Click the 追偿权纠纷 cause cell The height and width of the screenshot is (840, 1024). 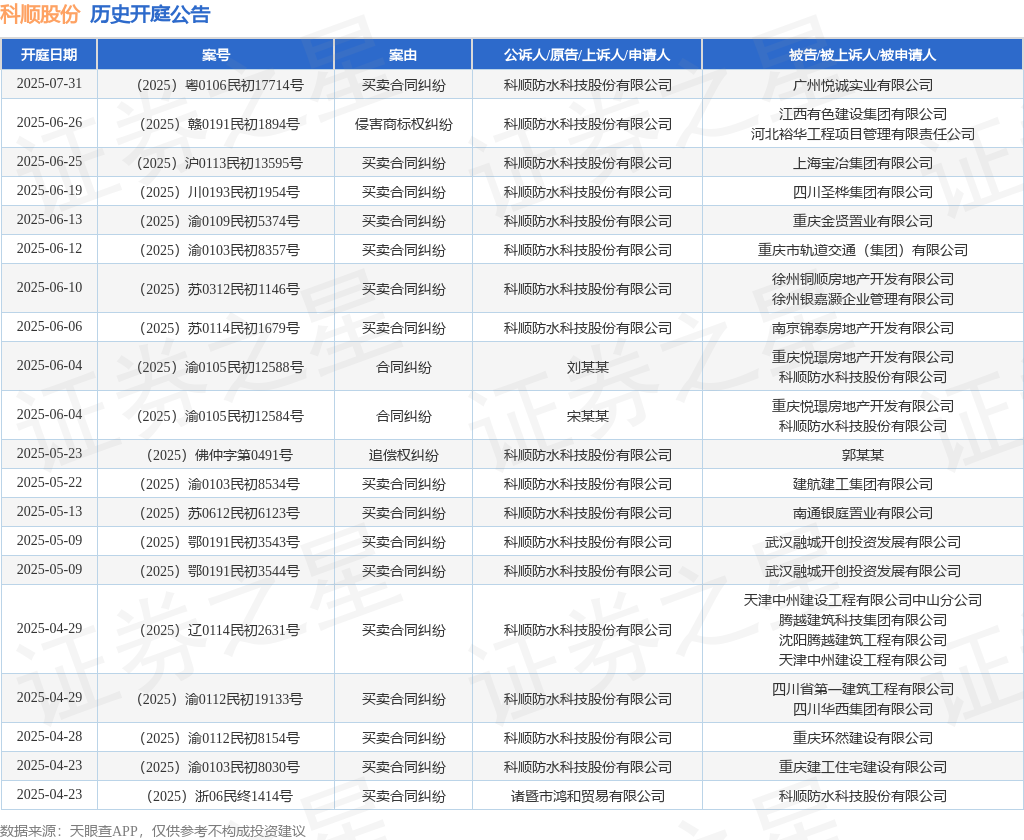click(403, 455)
